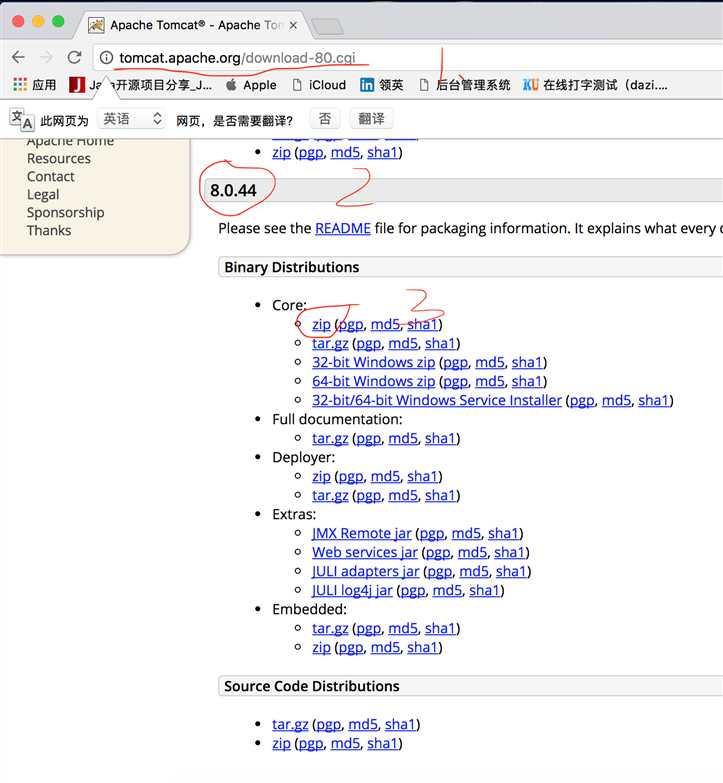
Task: Download Core tar.gz distribution
Action: [x=330, y=344]
